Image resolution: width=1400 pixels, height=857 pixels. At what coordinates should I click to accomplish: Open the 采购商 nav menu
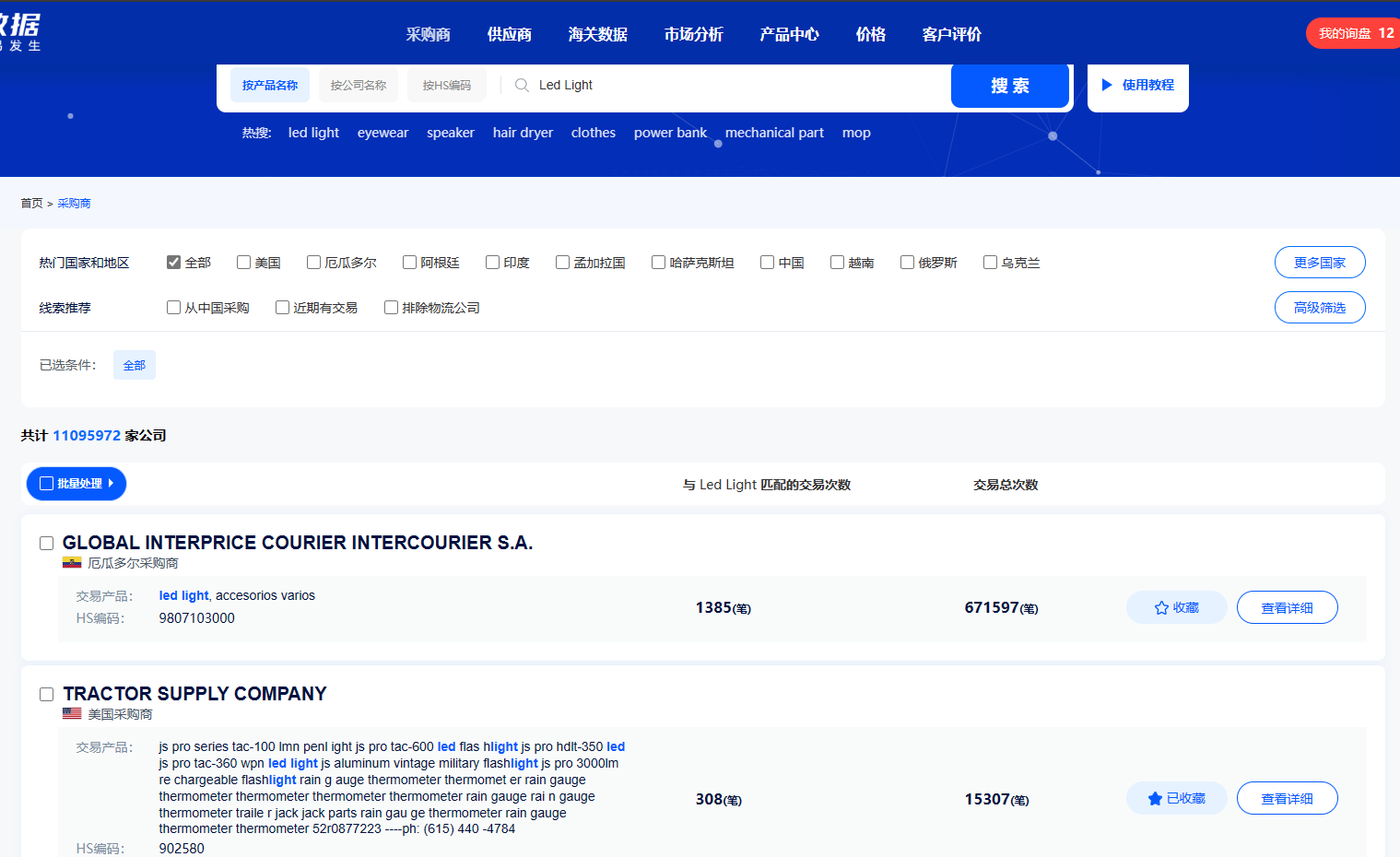(429, 34)
